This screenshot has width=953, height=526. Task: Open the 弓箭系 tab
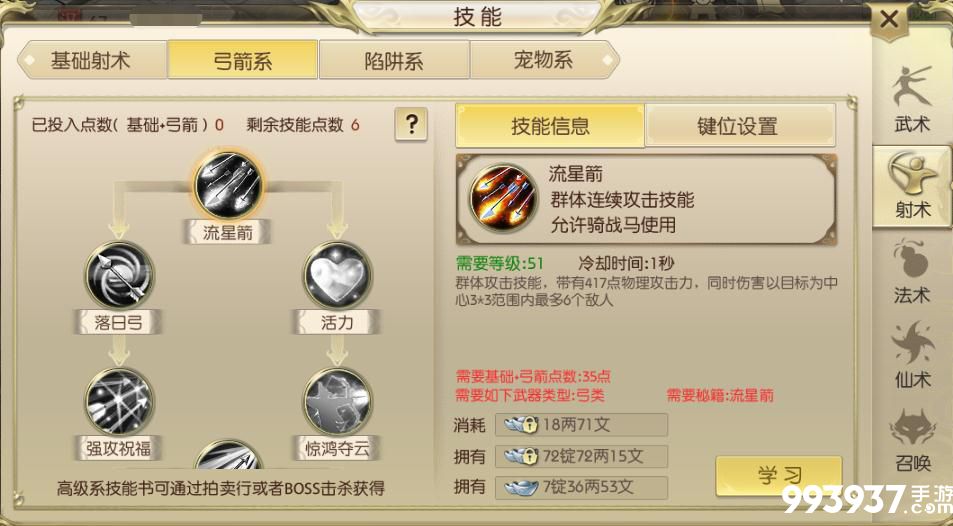[243, 60]
